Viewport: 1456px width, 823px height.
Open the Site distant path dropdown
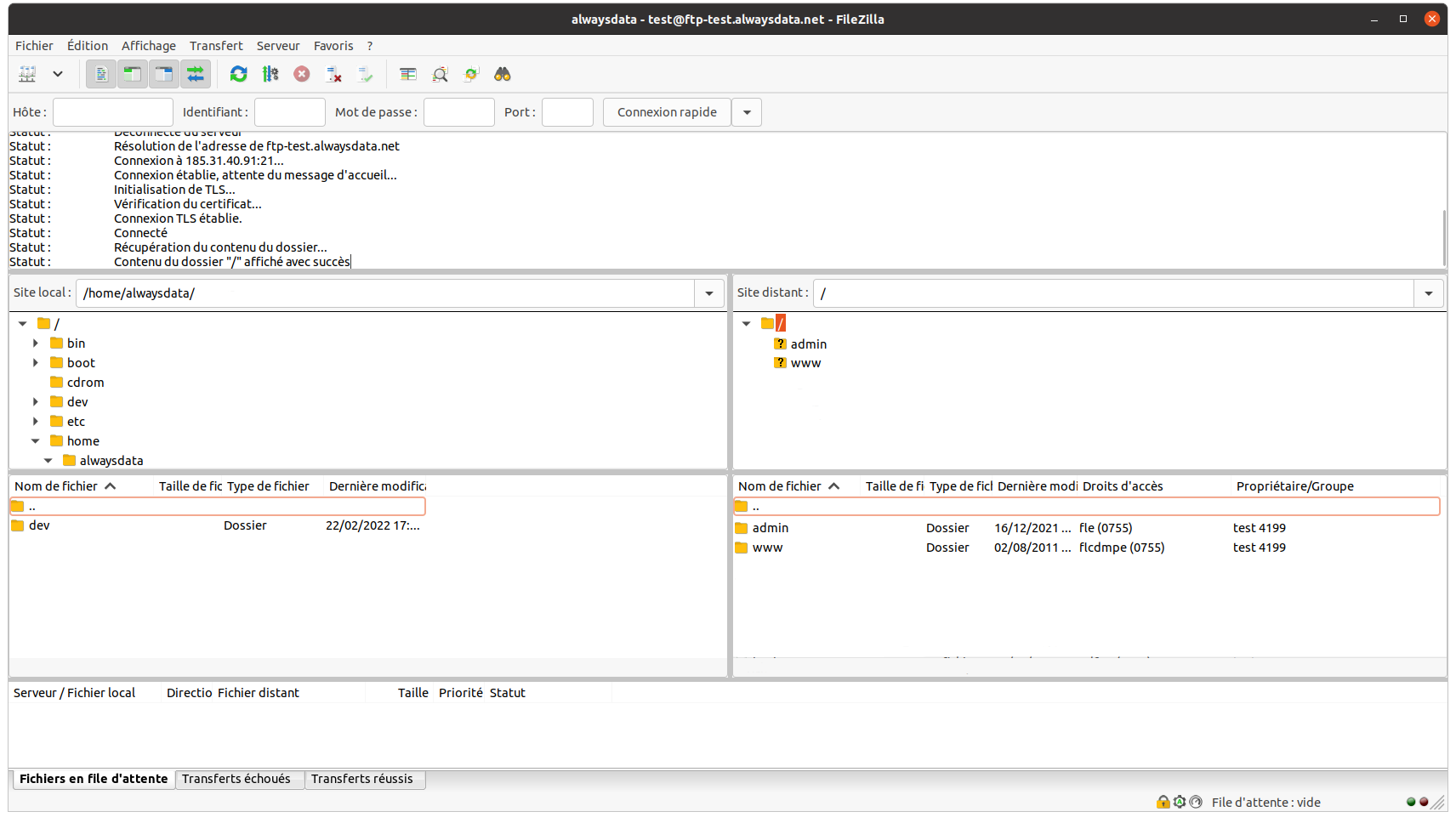tap(1429, 293)
